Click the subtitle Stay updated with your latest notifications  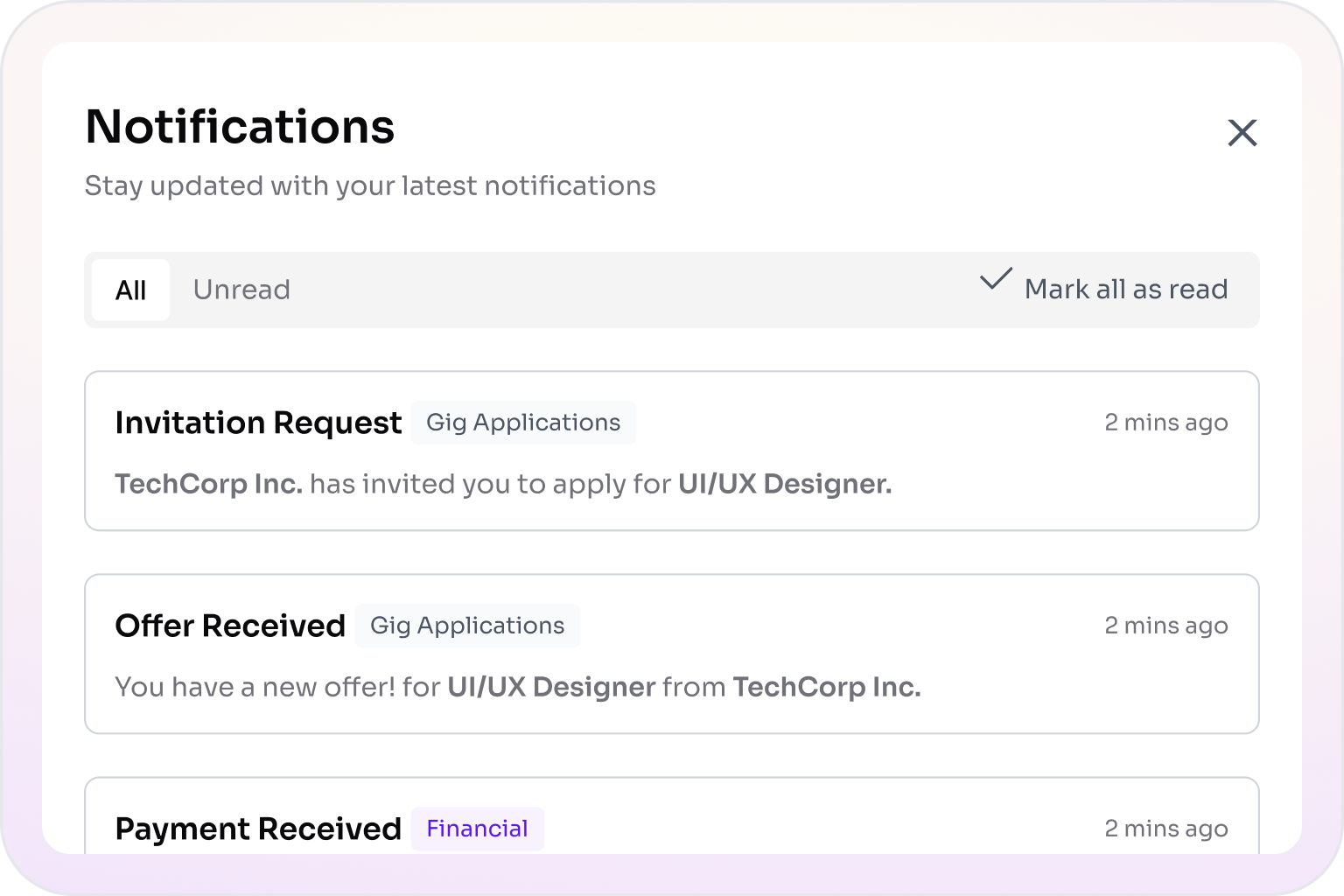point(369,186)
